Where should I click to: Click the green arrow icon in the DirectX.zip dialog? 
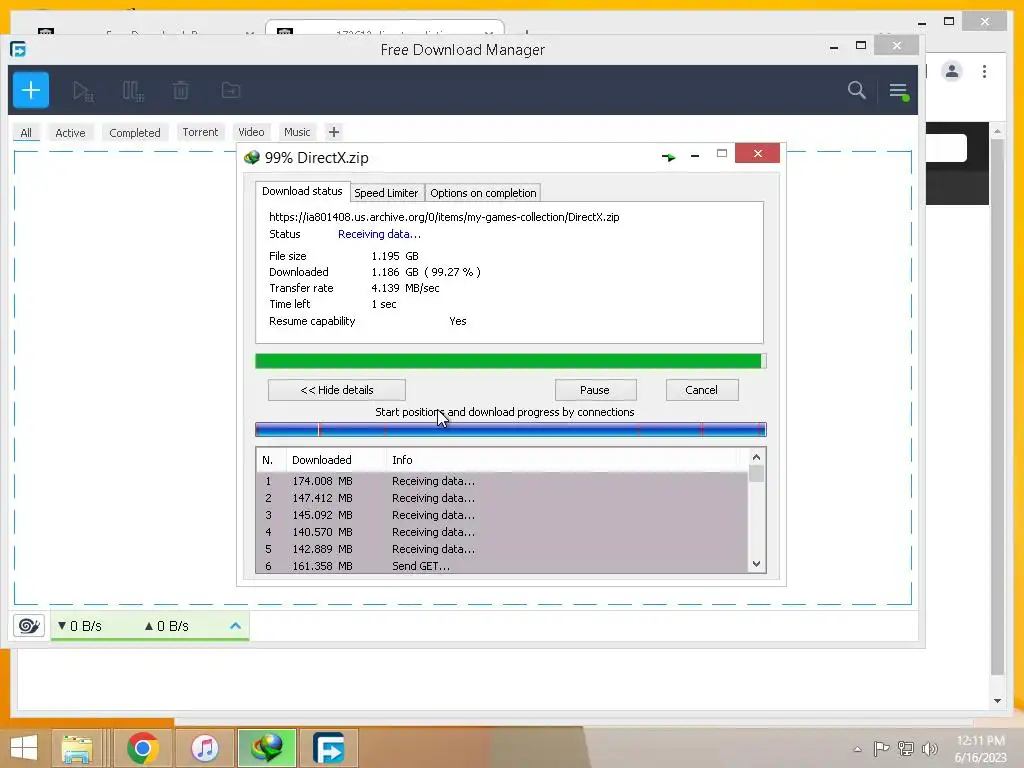coord(668,157)
